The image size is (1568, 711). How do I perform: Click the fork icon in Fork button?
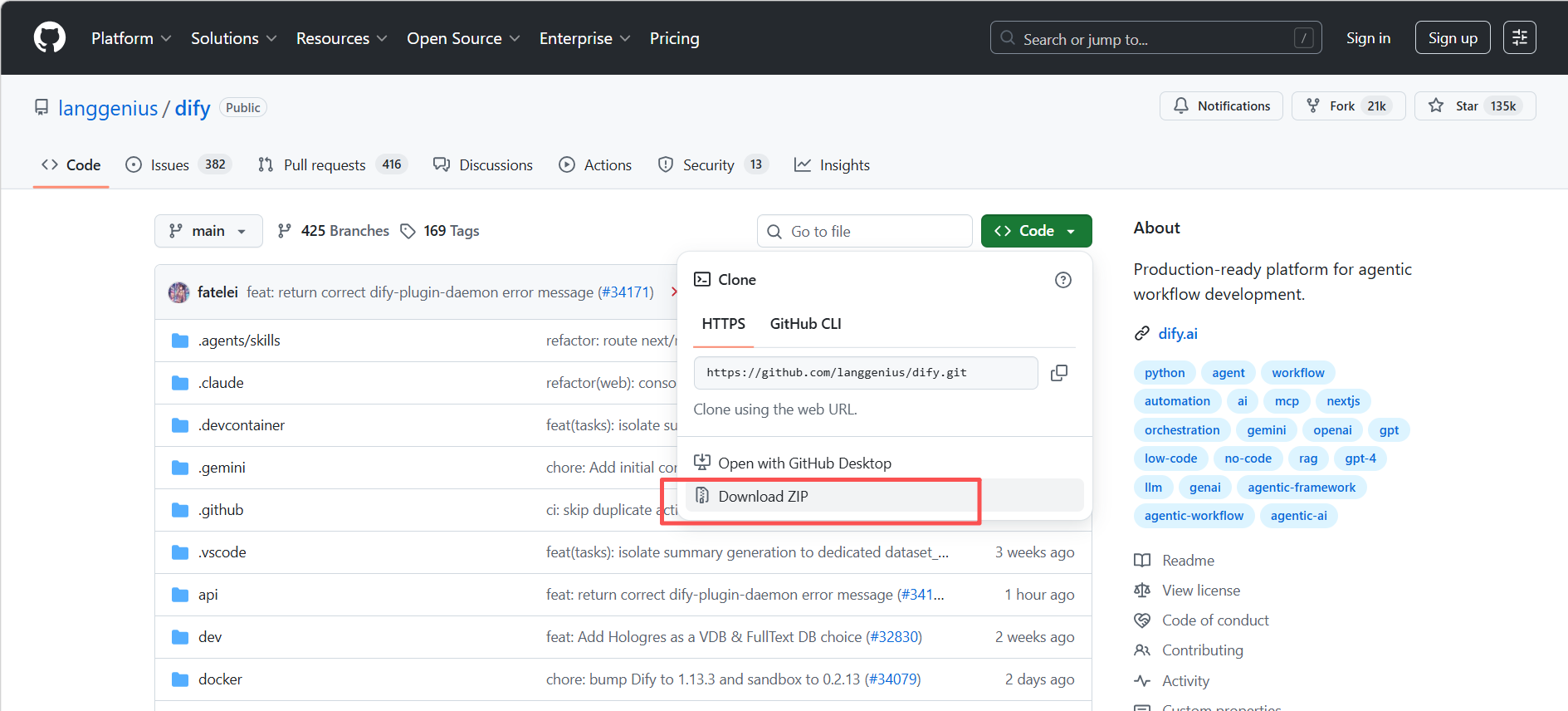(x=1313, y=105)
